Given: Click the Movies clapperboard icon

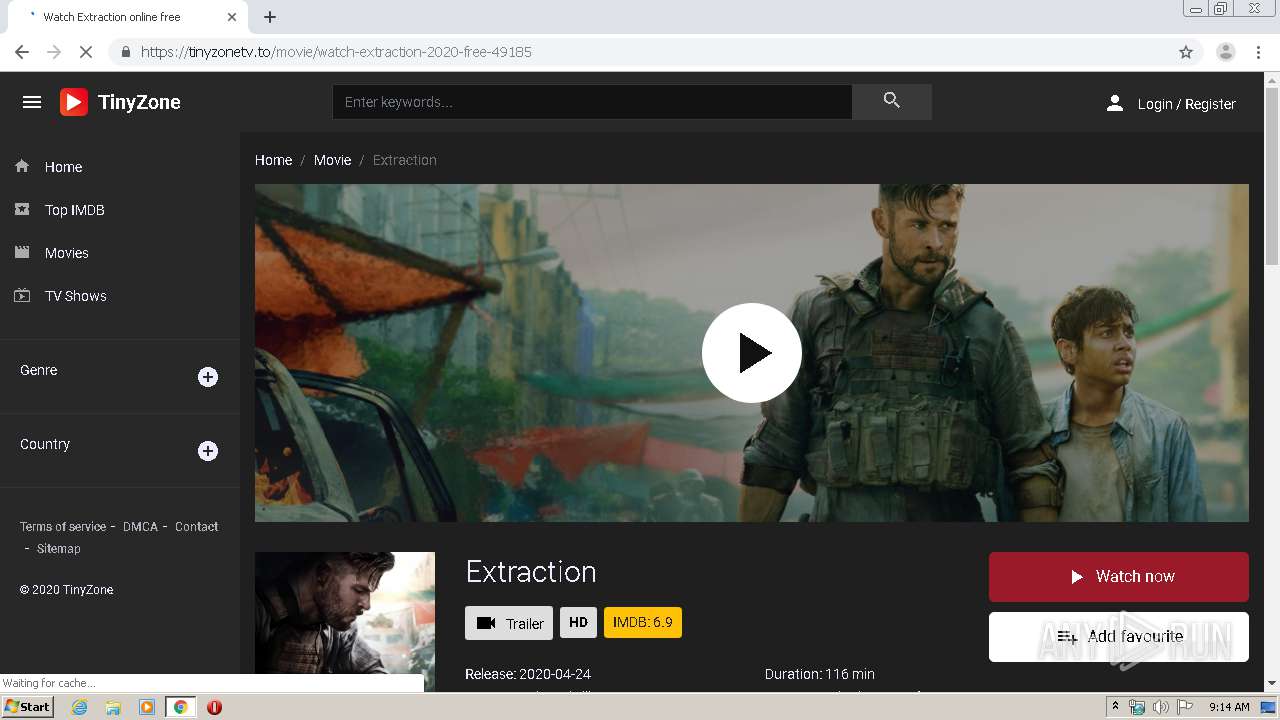Looking at the screenshot, I should click(x=22, y=252).
